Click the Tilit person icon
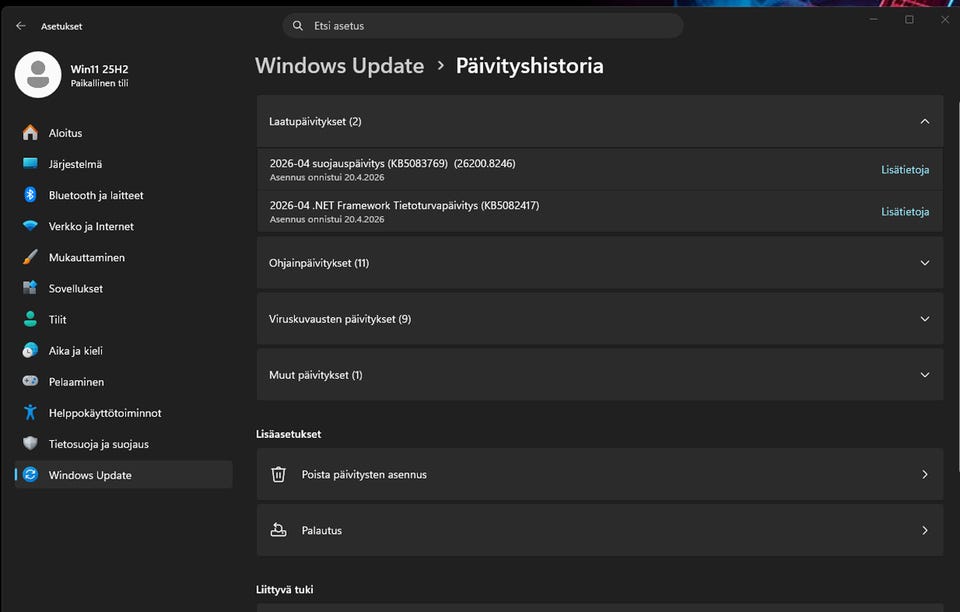Viewport: 960px width, 612px height. pos(30,319)
